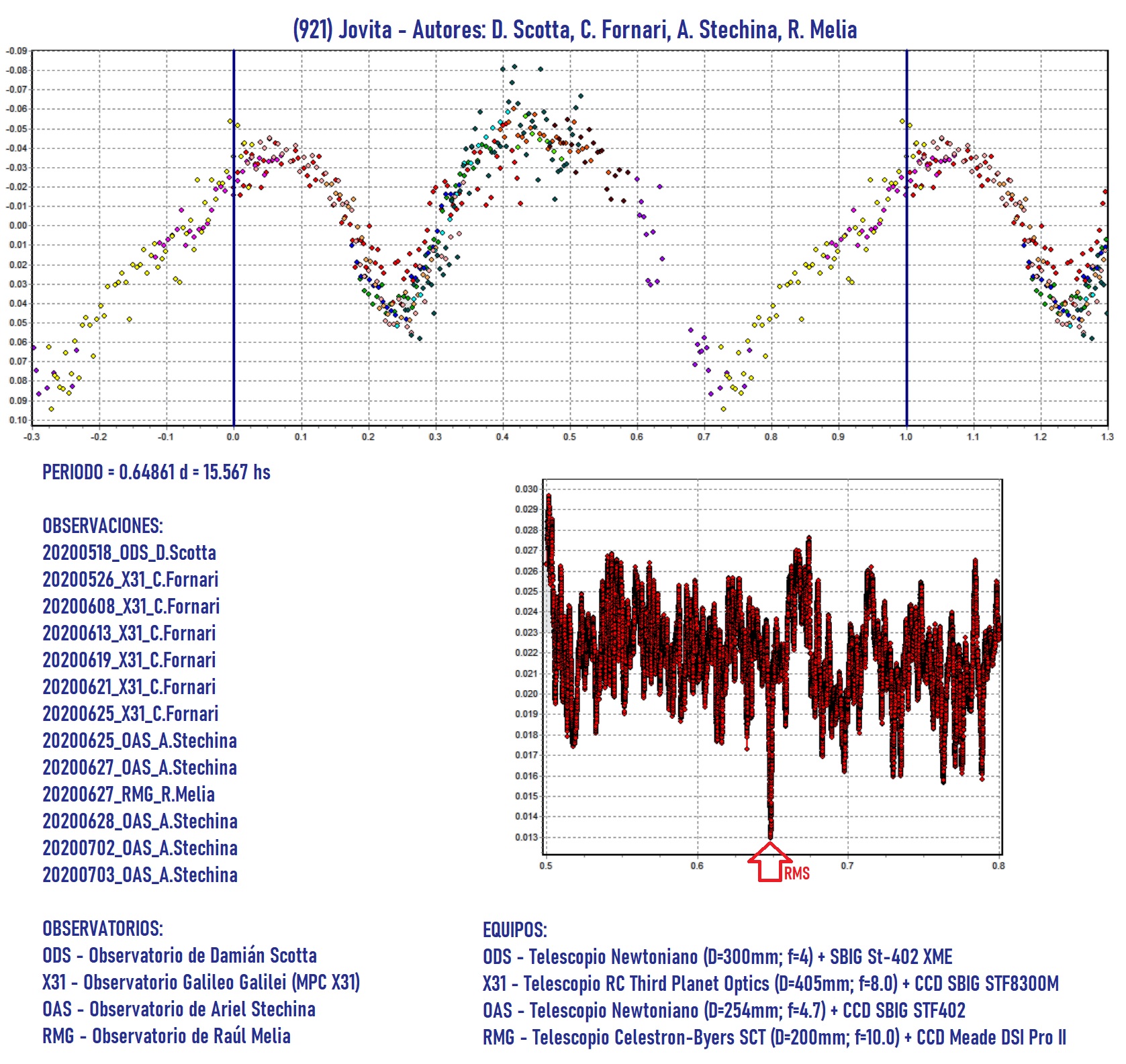Click the '0.00' magnitude axis label
The image size is (1126, 1064).
pyautogui.click(x=18, y=226)
